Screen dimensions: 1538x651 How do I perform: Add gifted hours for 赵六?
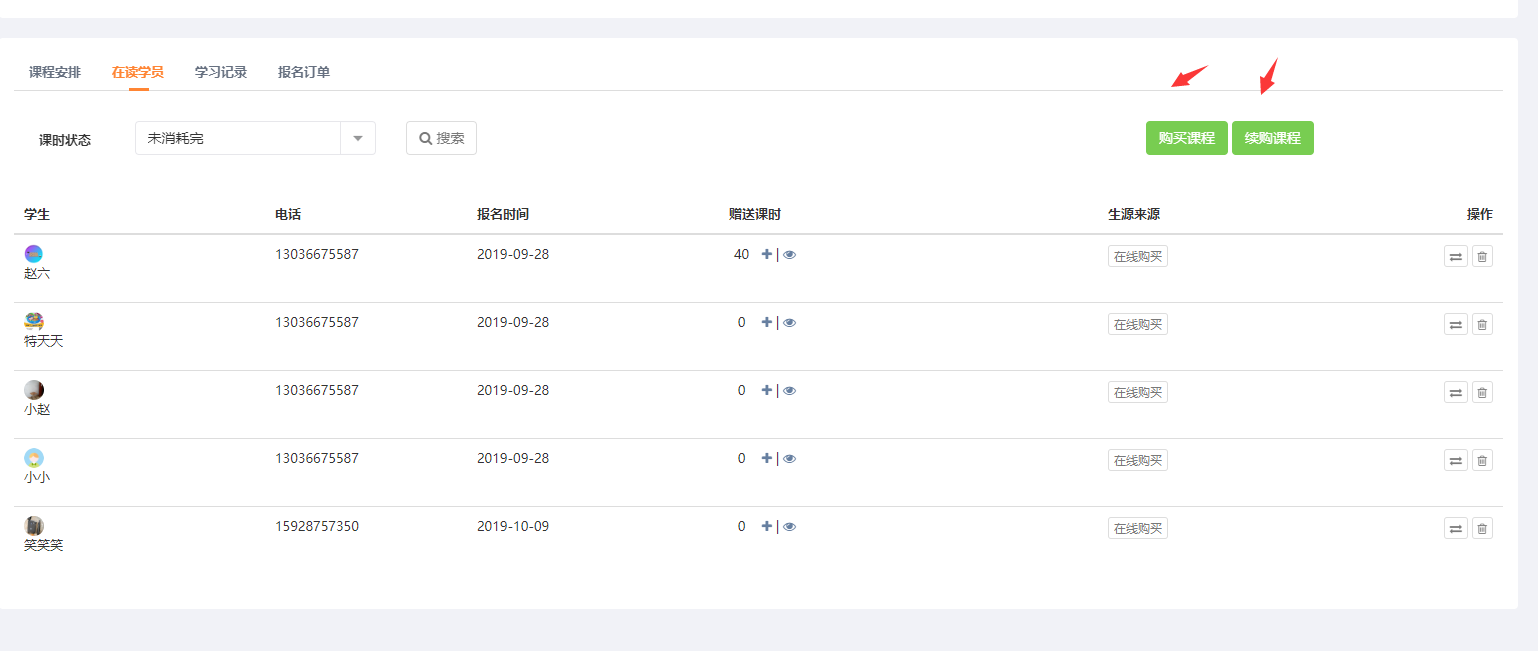pos(767,254)
